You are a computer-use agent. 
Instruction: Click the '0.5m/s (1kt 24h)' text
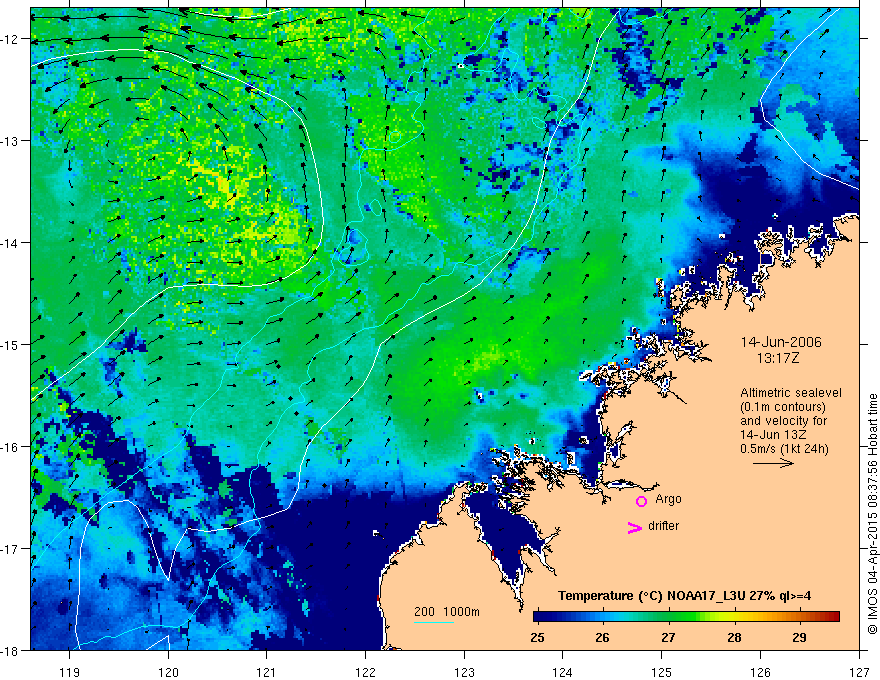click(x=784, y=449)
